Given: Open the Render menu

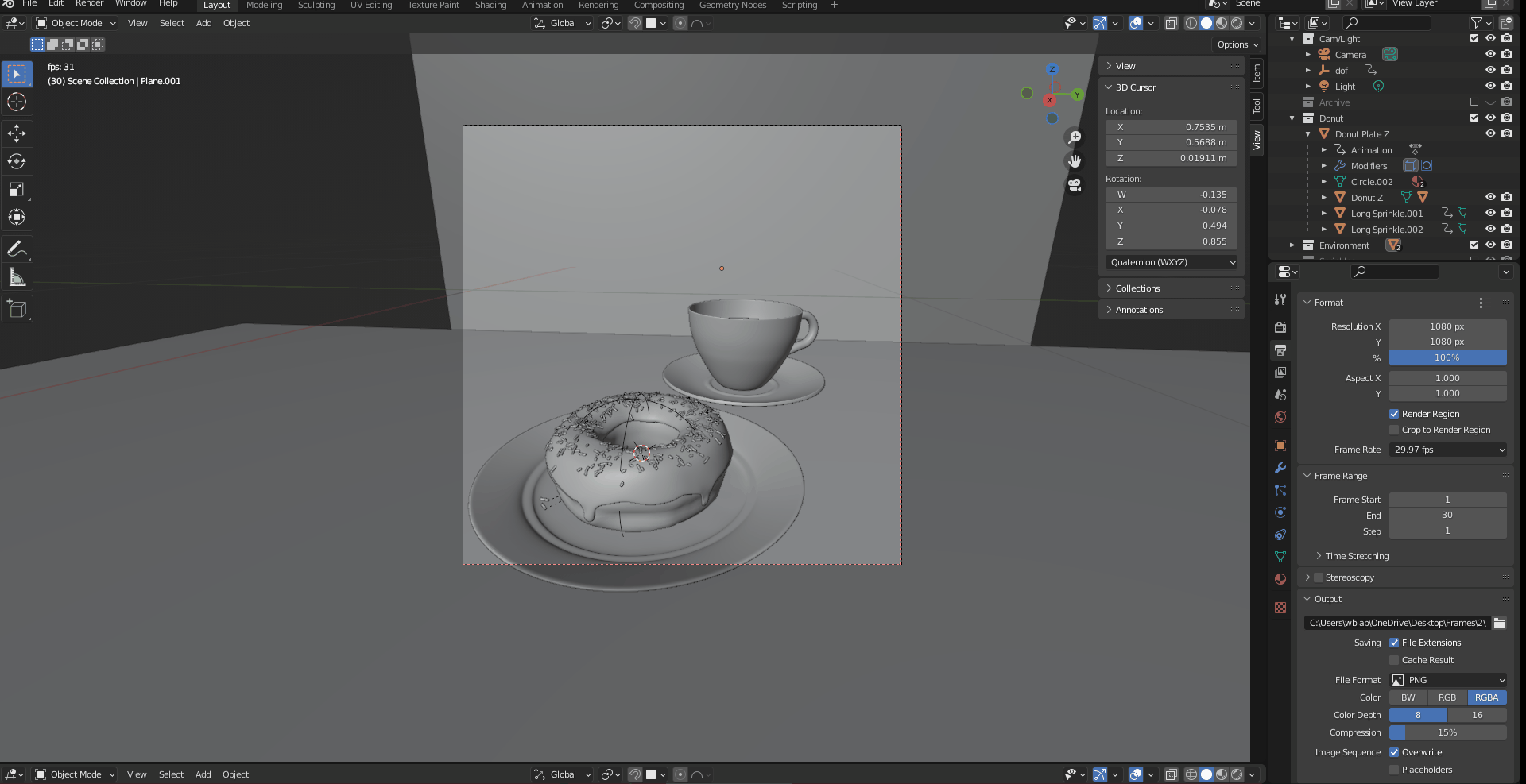Looking at the screenshot, I should (x=89, y=5).
